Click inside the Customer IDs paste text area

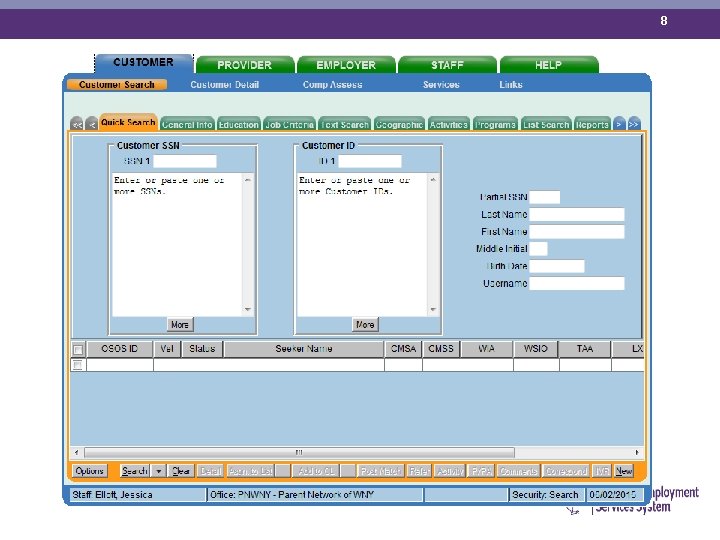(363, 244)
